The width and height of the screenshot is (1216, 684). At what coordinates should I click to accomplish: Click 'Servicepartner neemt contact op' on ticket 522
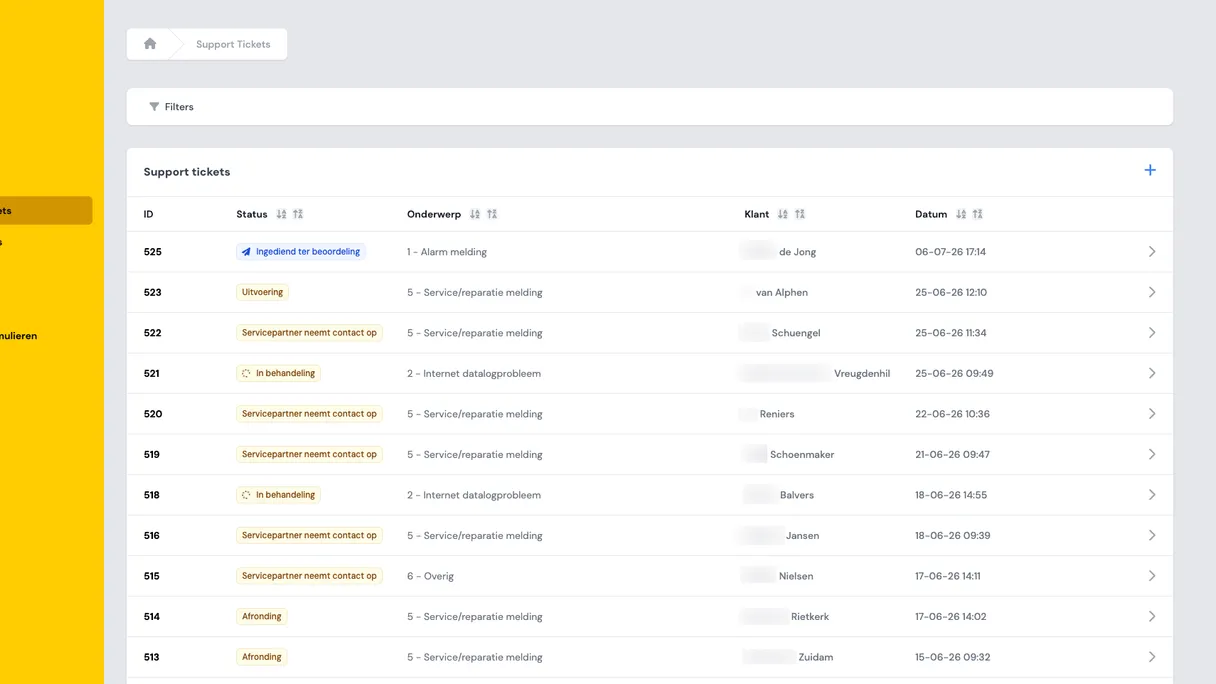pyautogui.click(x=309, y=333)
